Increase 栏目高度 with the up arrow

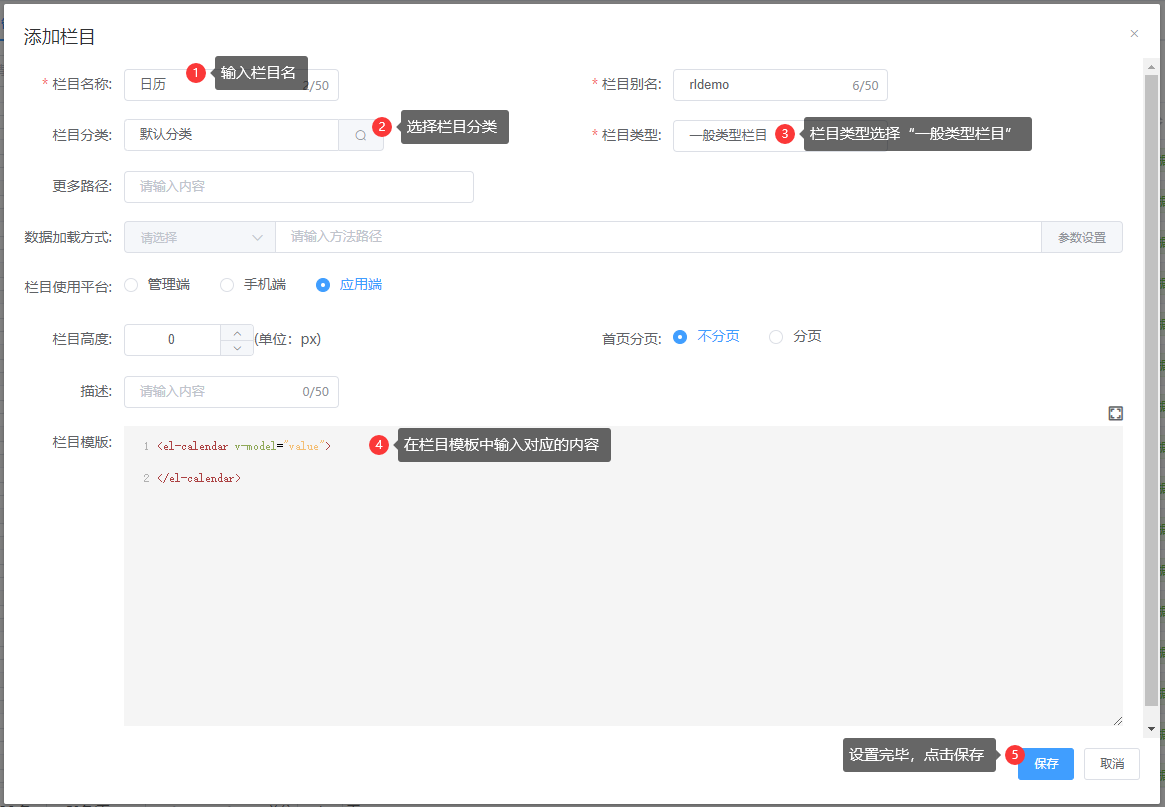point(236,332)
